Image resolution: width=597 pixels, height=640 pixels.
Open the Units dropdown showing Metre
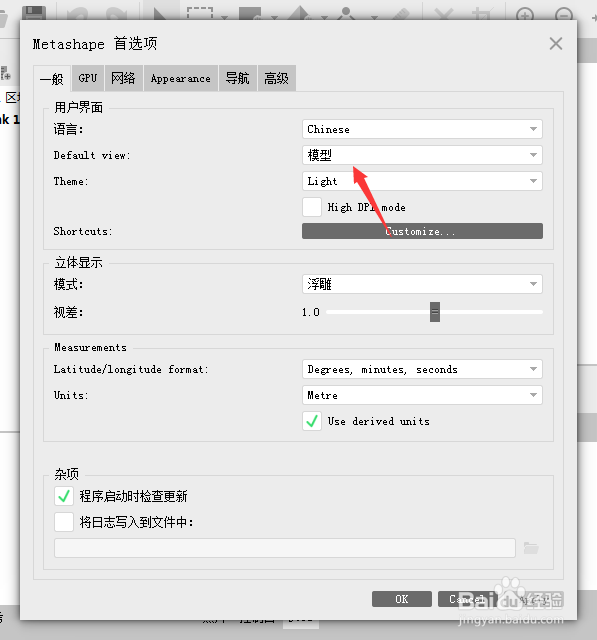tap(422, 395)
